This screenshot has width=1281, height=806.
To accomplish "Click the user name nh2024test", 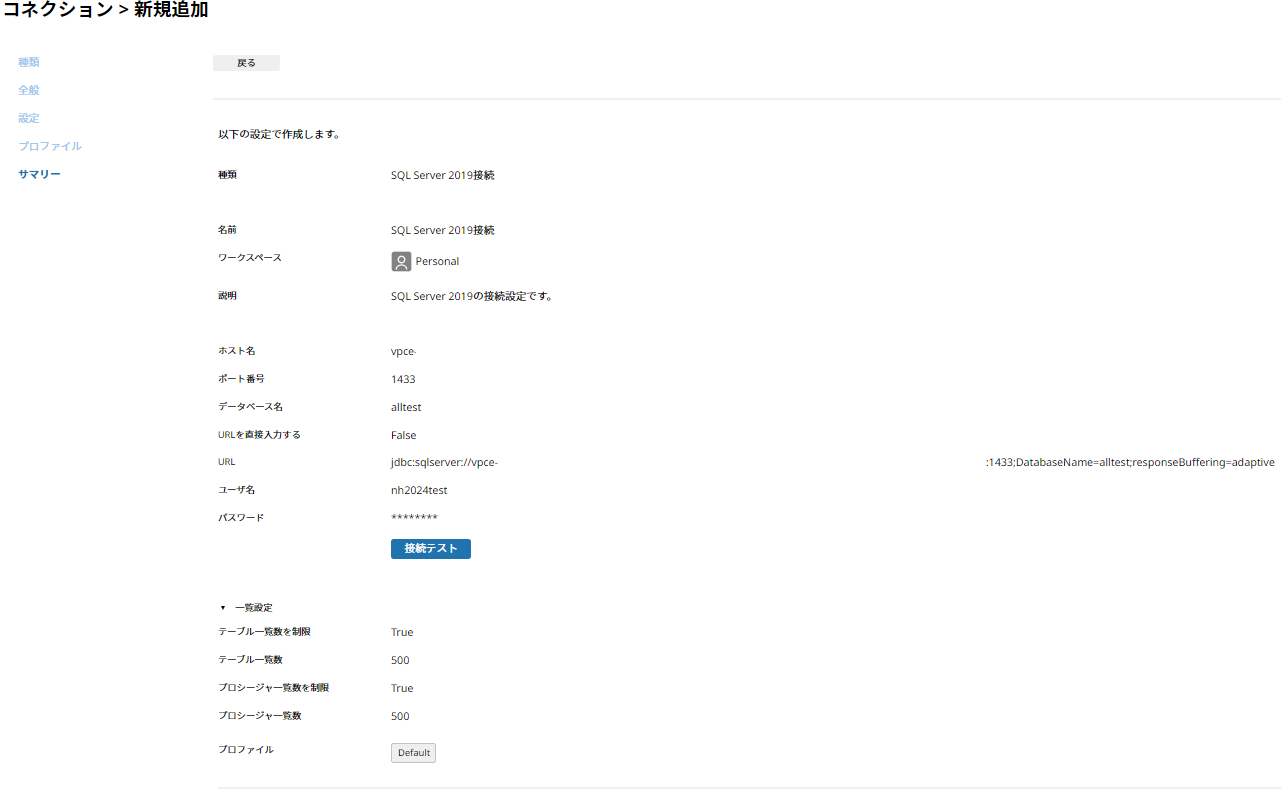I will pyautogui.click(x=419, y=491).
